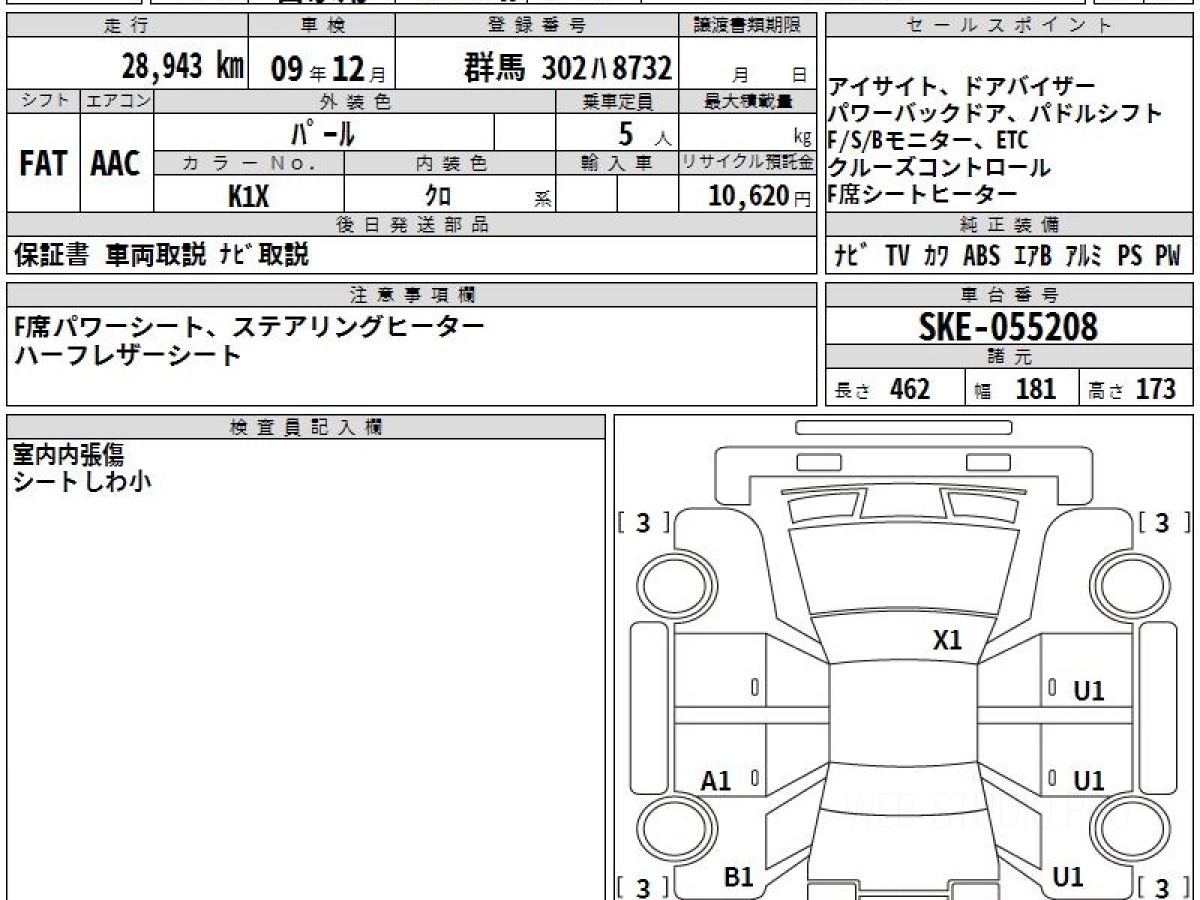
Task: Click inspector note シートしわ小
Action: tap(82, 482)
